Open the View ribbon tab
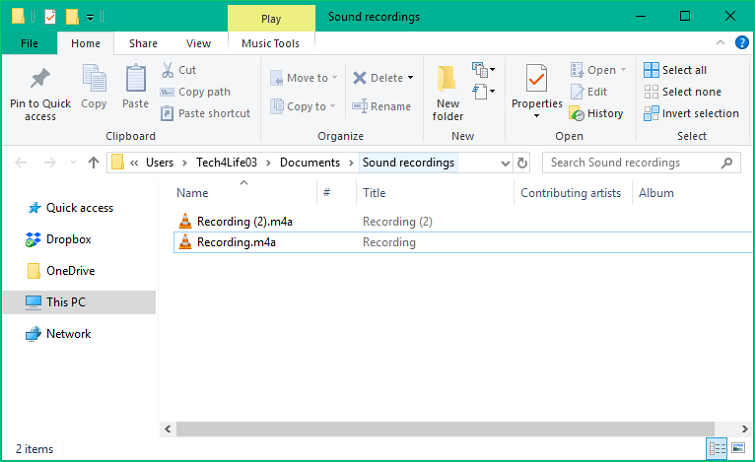 click(x=199, y=43)
